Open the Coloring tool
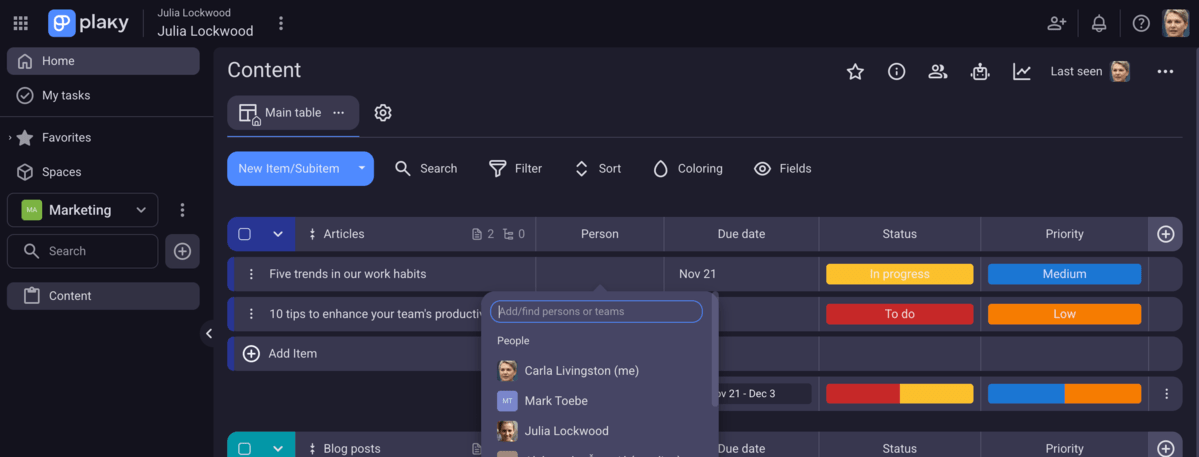The height and width of the screenshot is (457, 1199). coord(687,169)
